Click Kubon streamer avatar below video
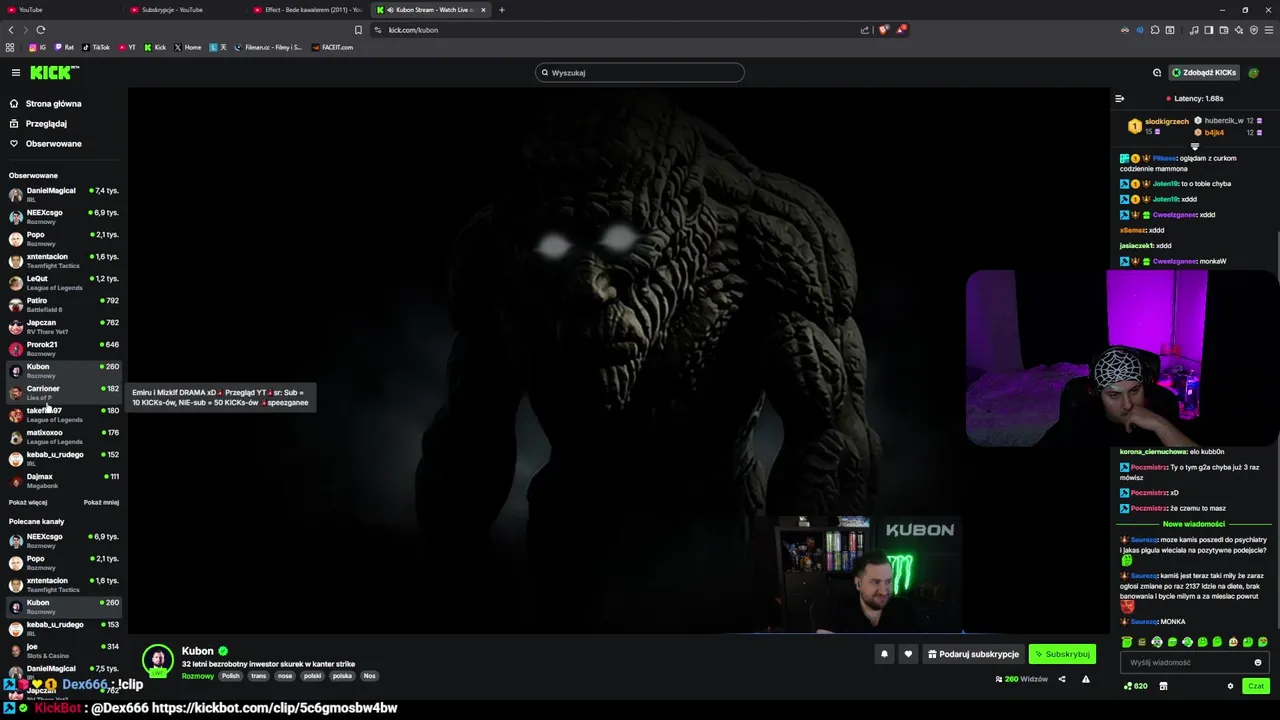The image size is (1280, 720). click(157, 660)
